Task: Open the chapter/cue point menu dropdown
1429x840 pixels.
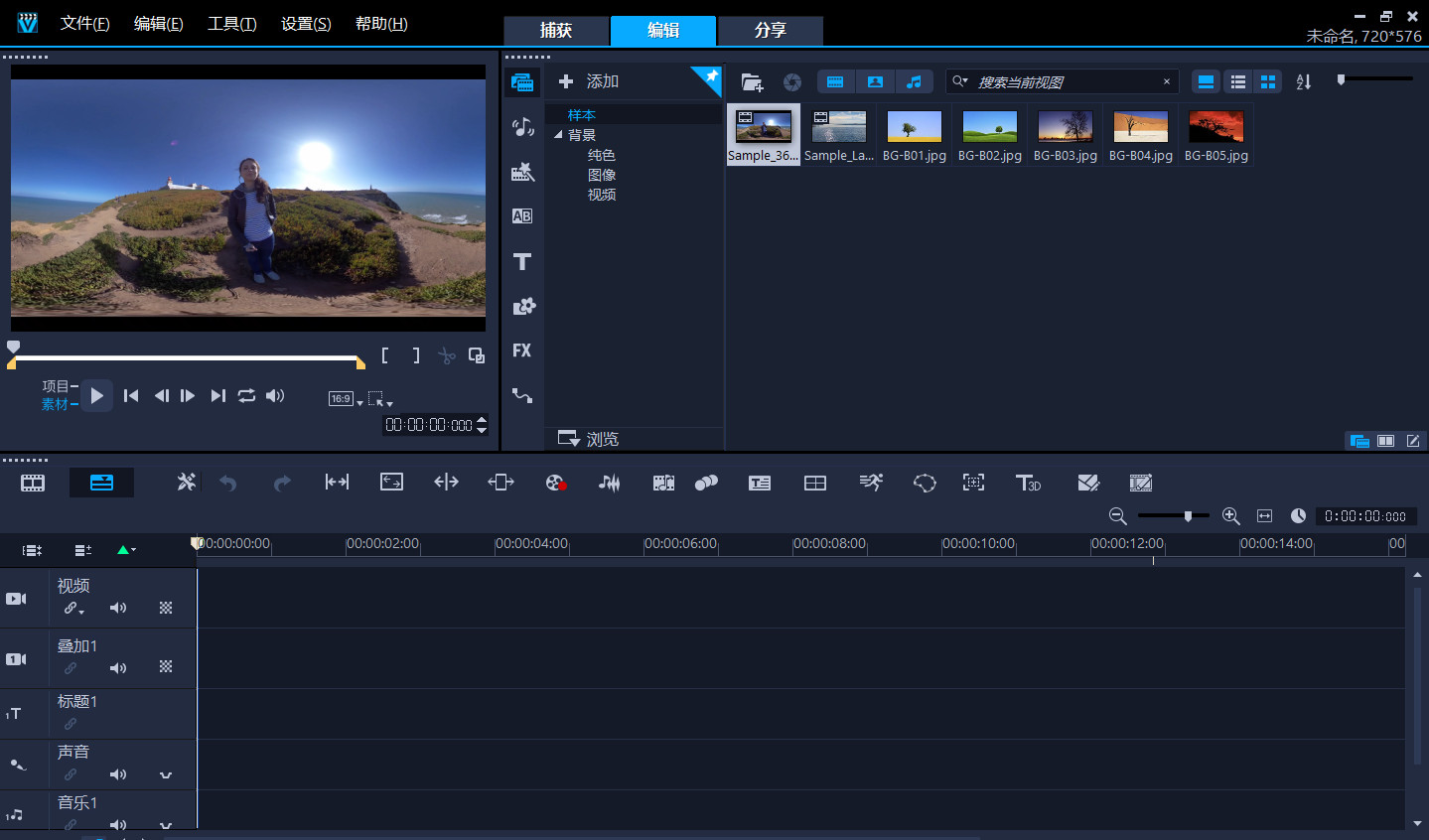Action: click(126, 549)
